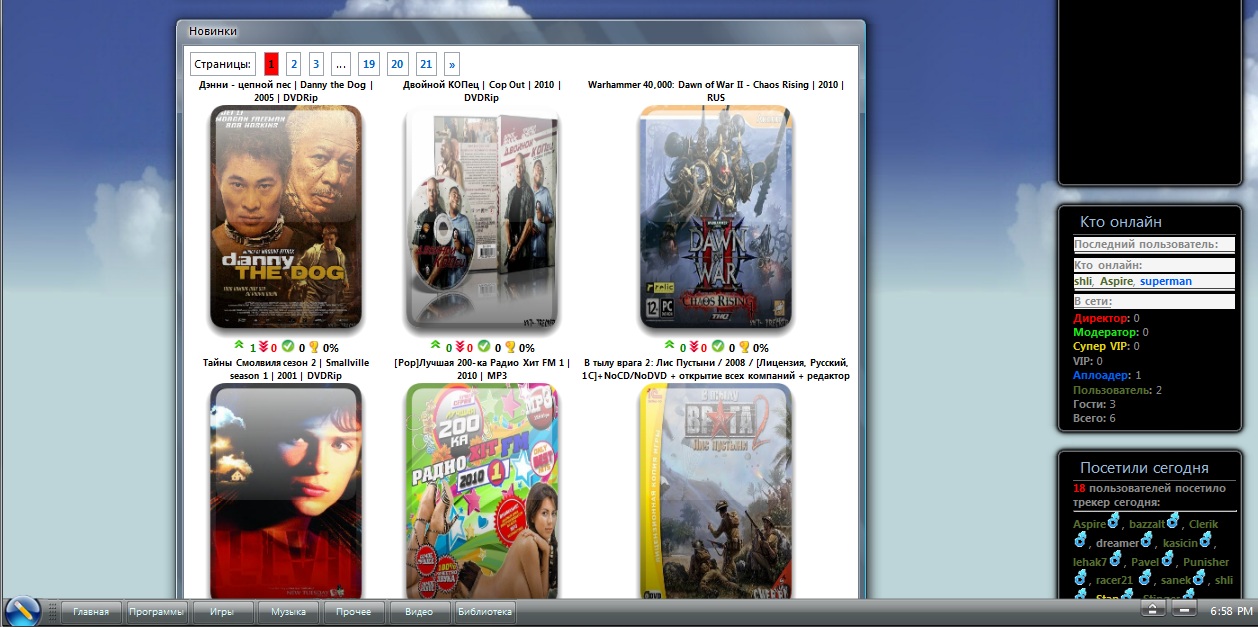Go to page 2
1258x627 pixels.
[x=294, y=64]
